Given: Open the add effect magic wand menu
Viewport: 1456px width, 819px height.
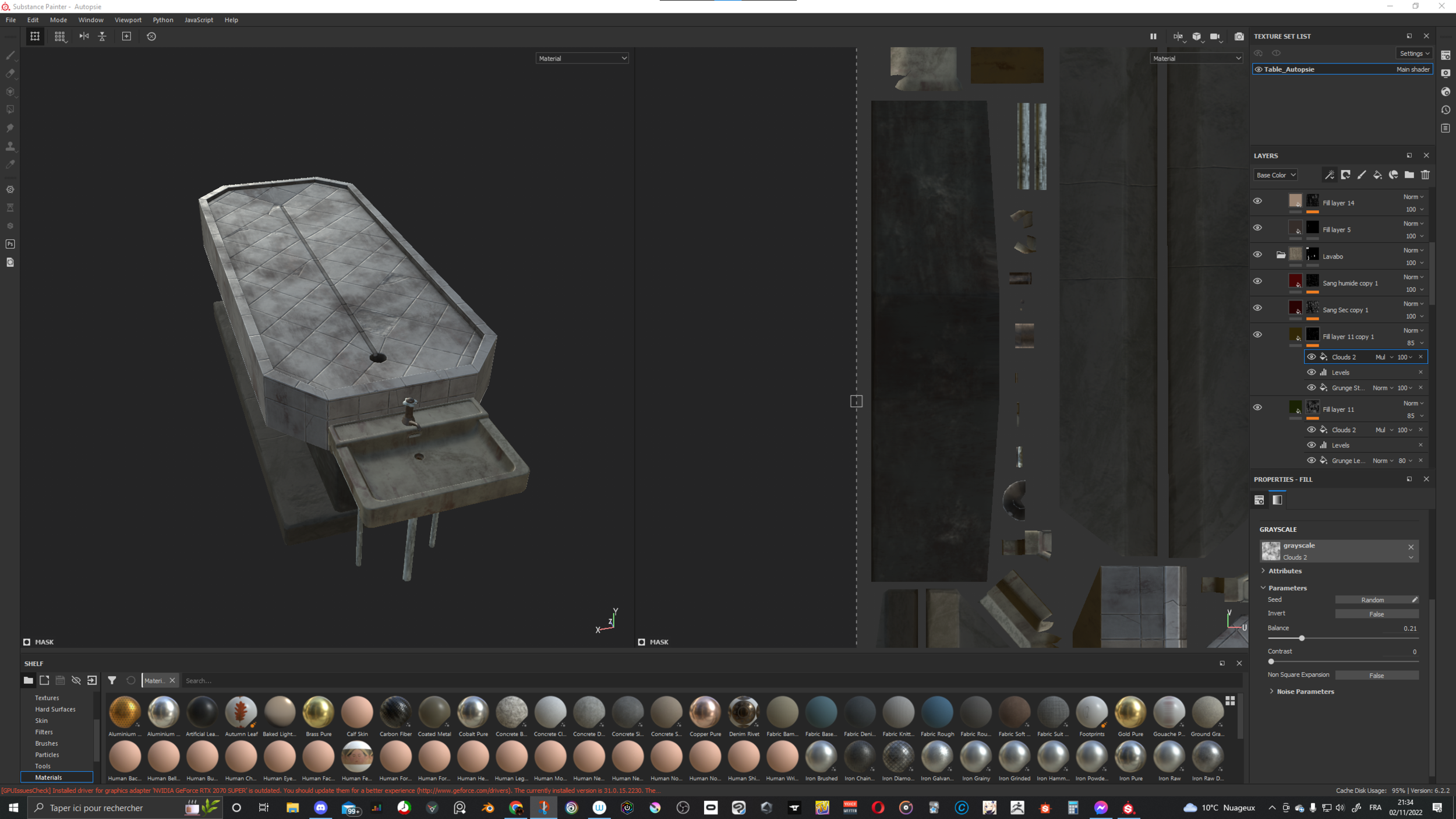Looking at the screenshot, I should [1330, 175].
